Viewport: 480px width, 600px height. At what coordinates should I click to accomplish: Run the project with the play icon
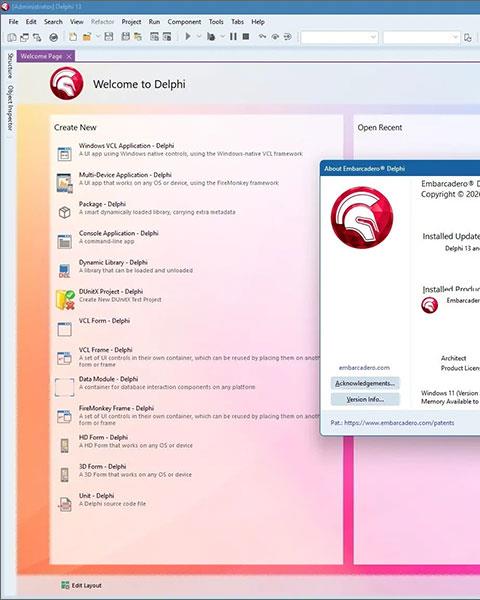[188, 36]
